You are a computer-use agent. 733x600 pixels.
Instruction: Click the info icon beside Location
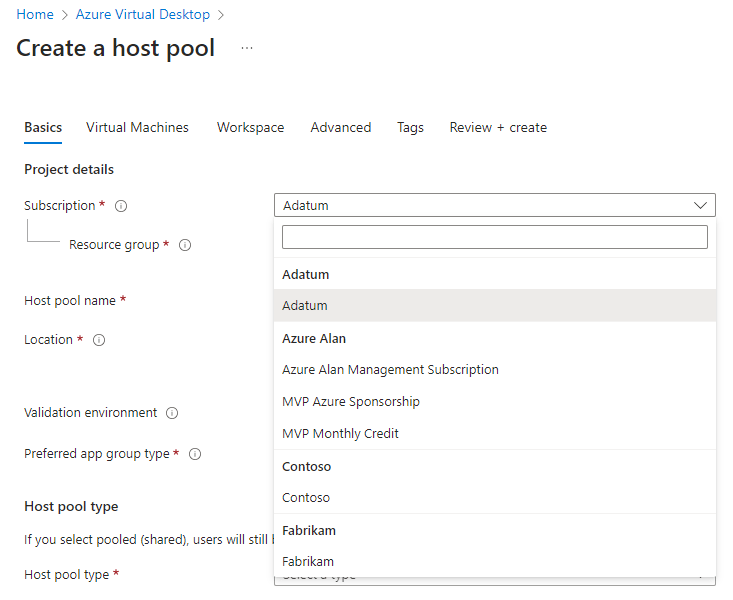(x=99, y=340)
